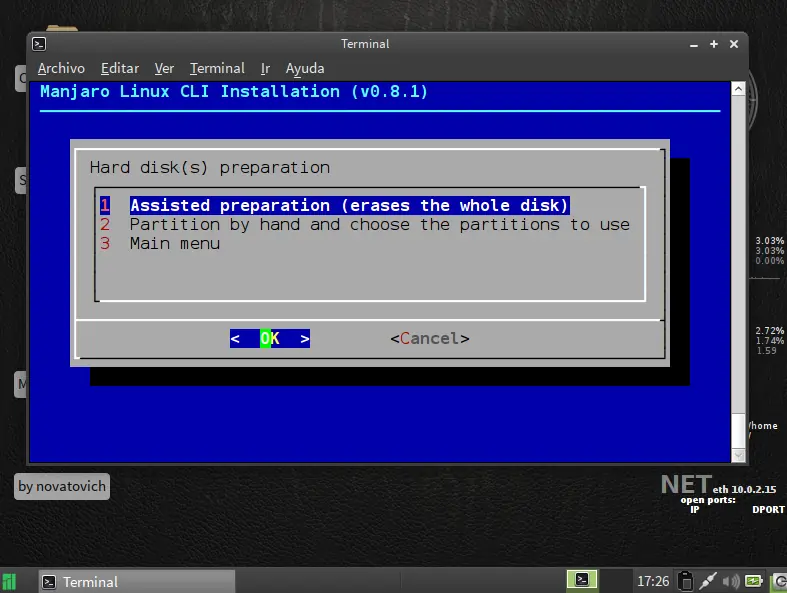Click the Hard disk(s) preparation title
This screenshot has width=787, height=593.
point(210,167)
